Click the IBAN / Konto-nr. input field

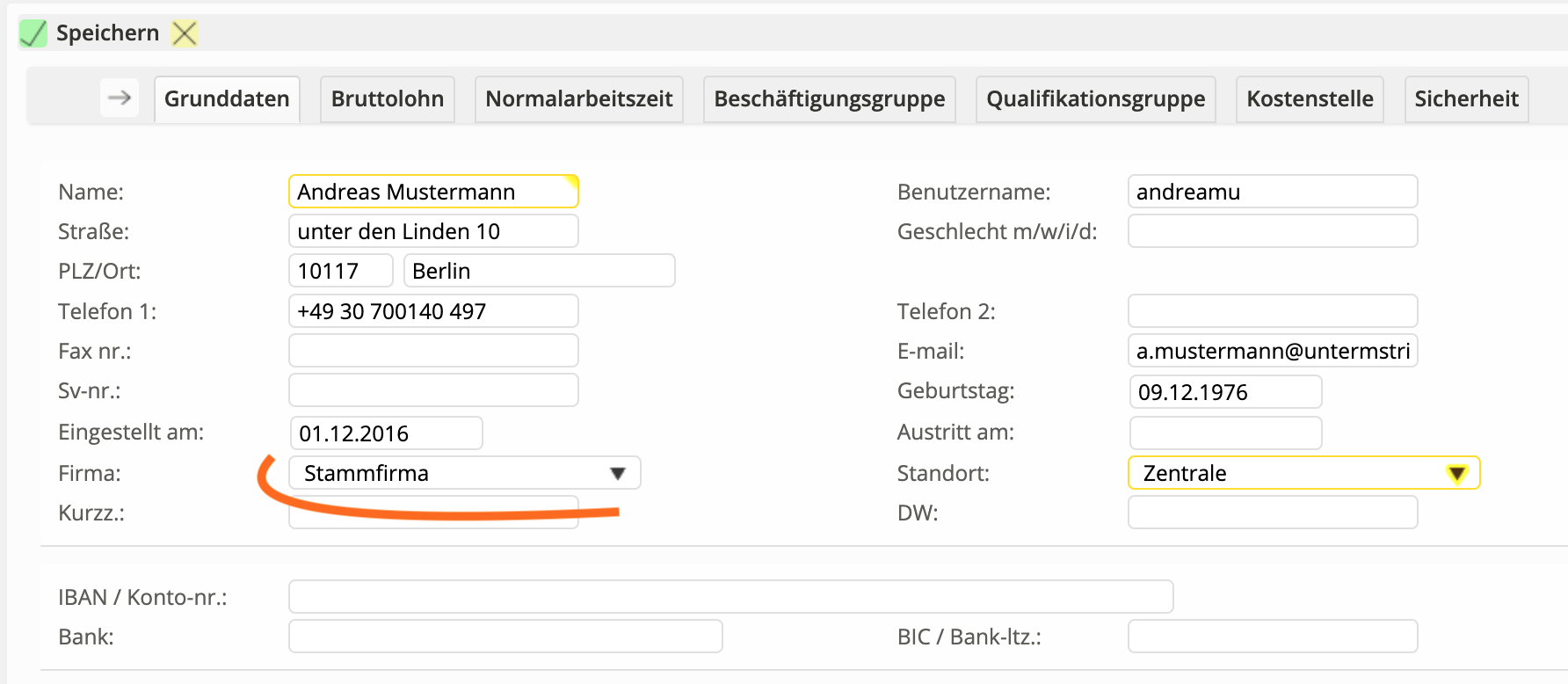point(730,596)
